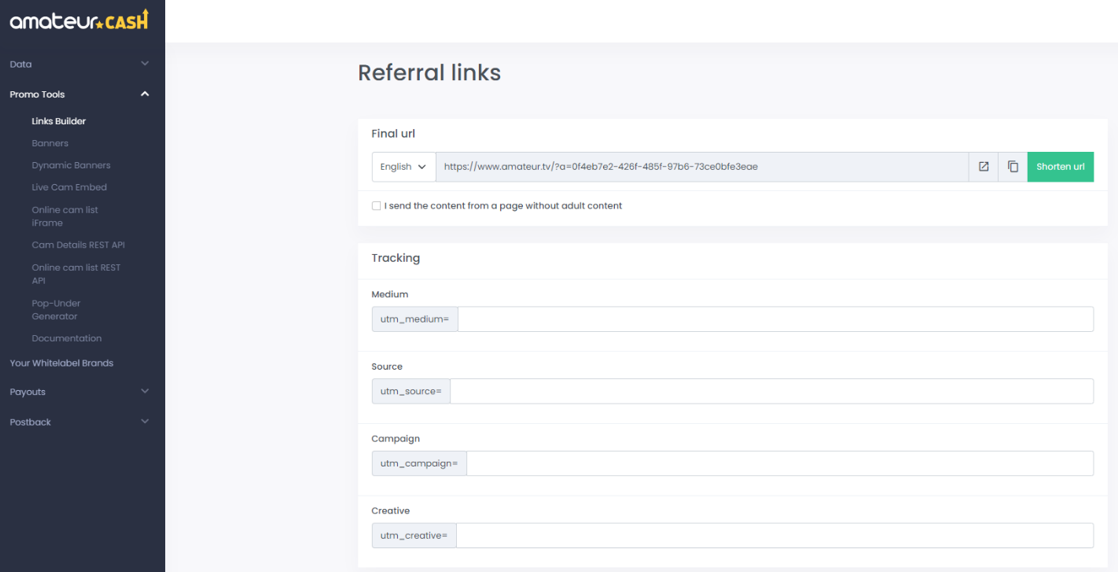Open Online cam list REST API

(x=76, y=274)
